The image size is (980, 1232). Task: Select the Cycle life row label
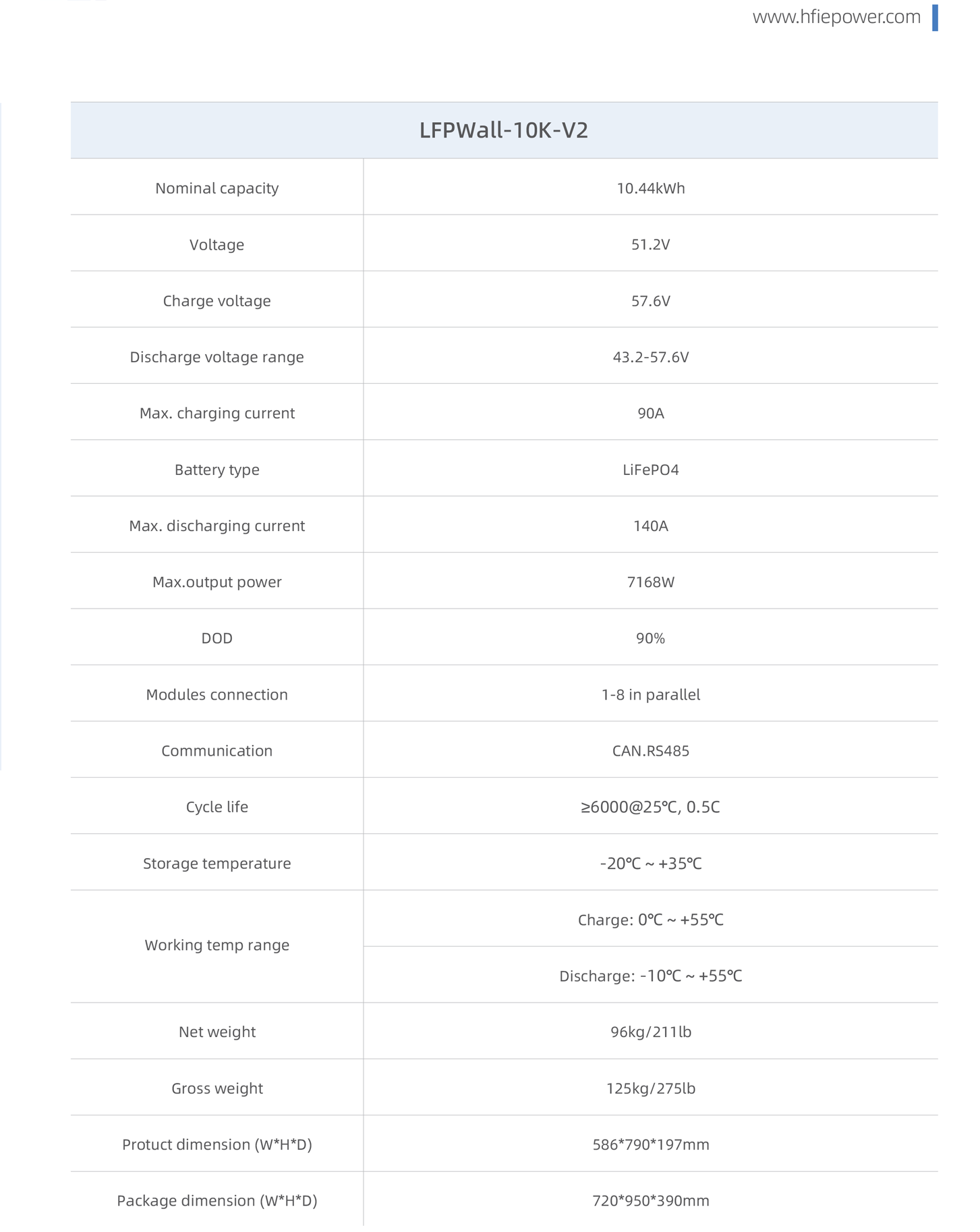tap(217, 807)
